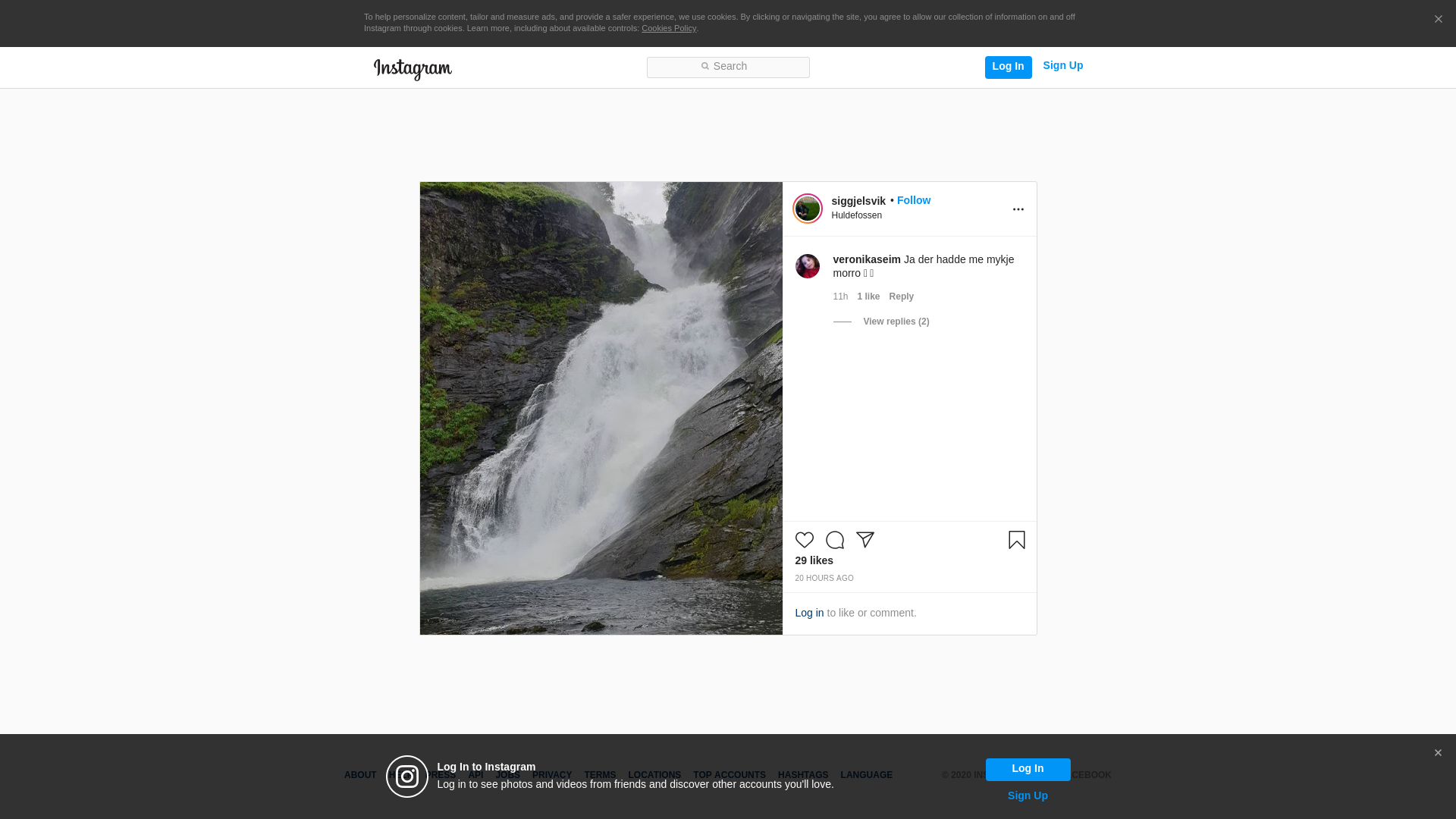
Task: Expand View replies (2)
Action: point(896,322)
